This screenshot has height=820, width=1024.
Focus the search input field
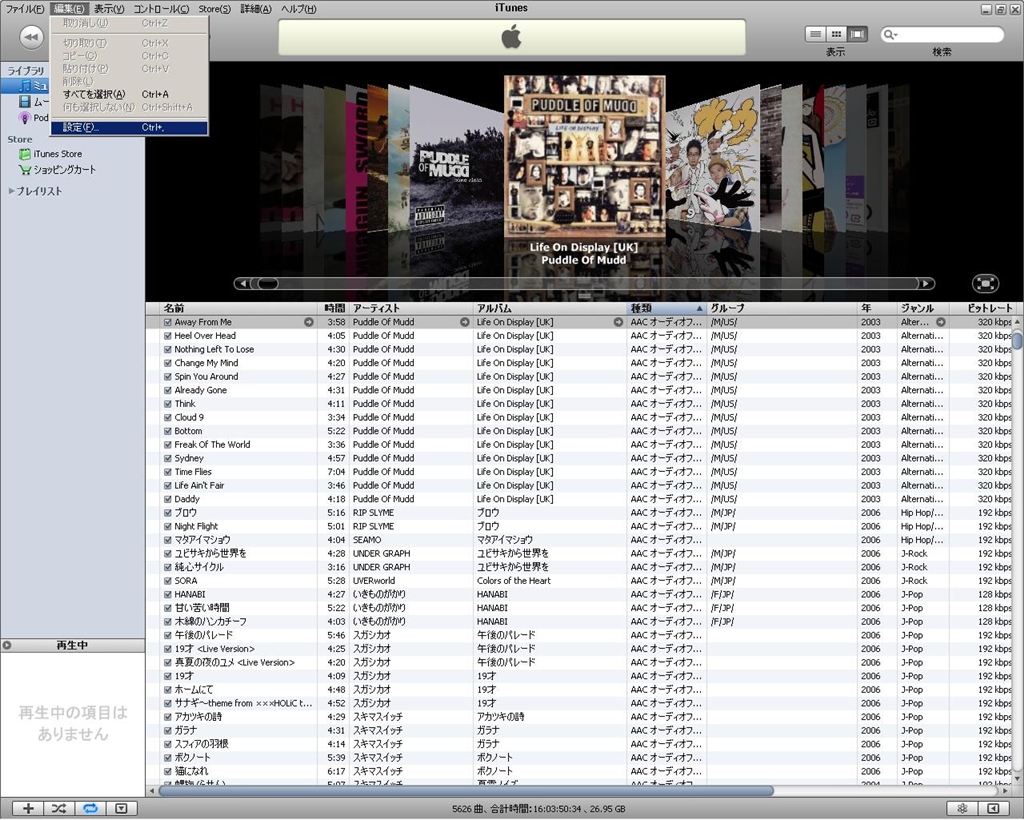(x=950, y=35)
